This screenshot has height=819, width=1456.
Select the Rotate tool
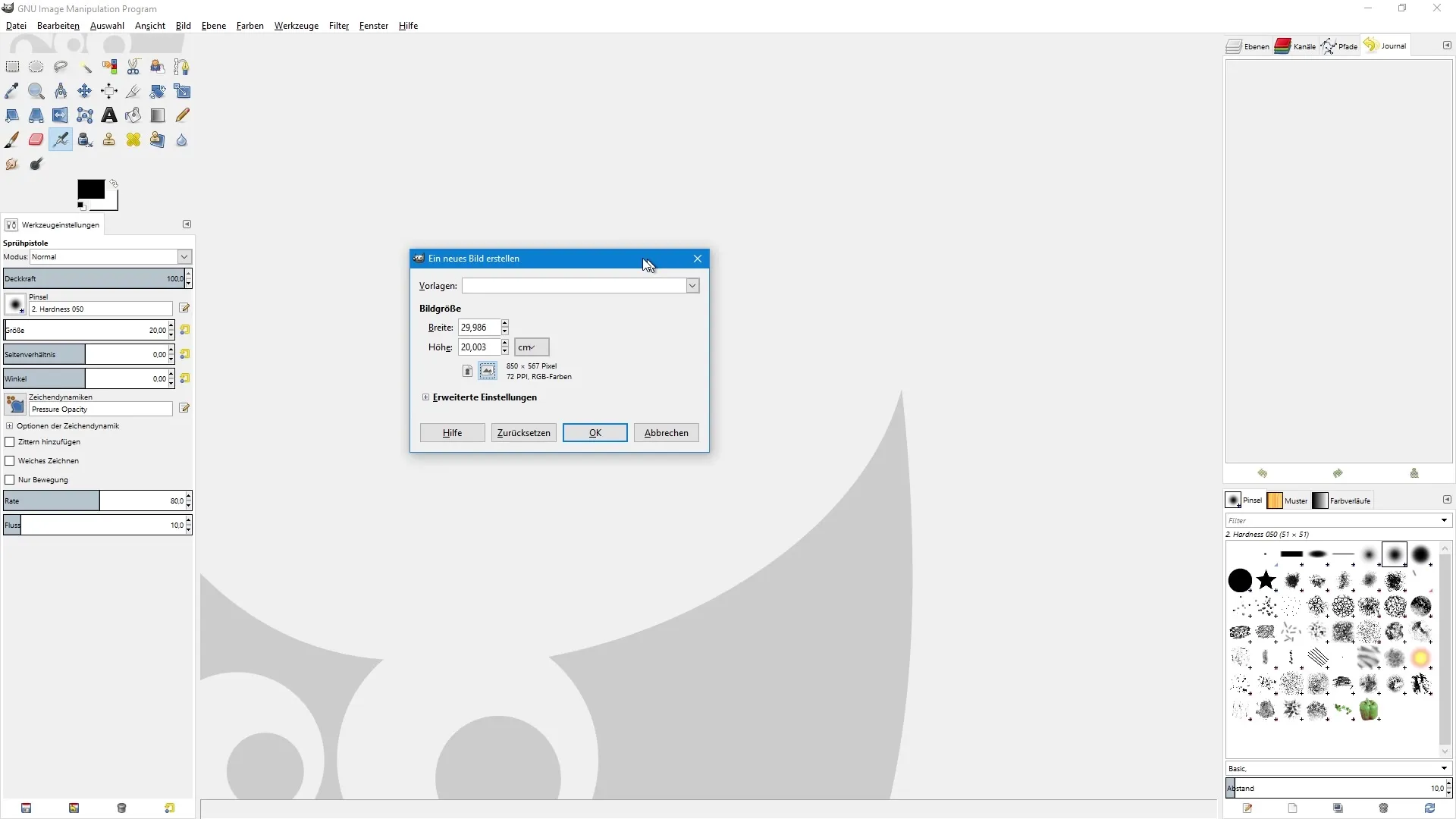point(158,91)
